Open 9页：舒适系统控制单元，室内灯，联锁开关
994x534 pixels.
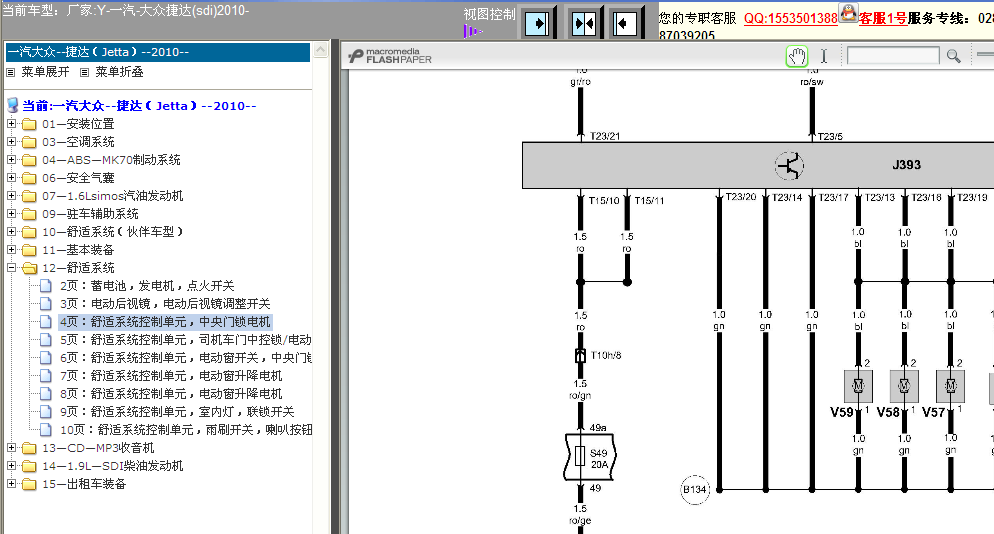point(177,412)
